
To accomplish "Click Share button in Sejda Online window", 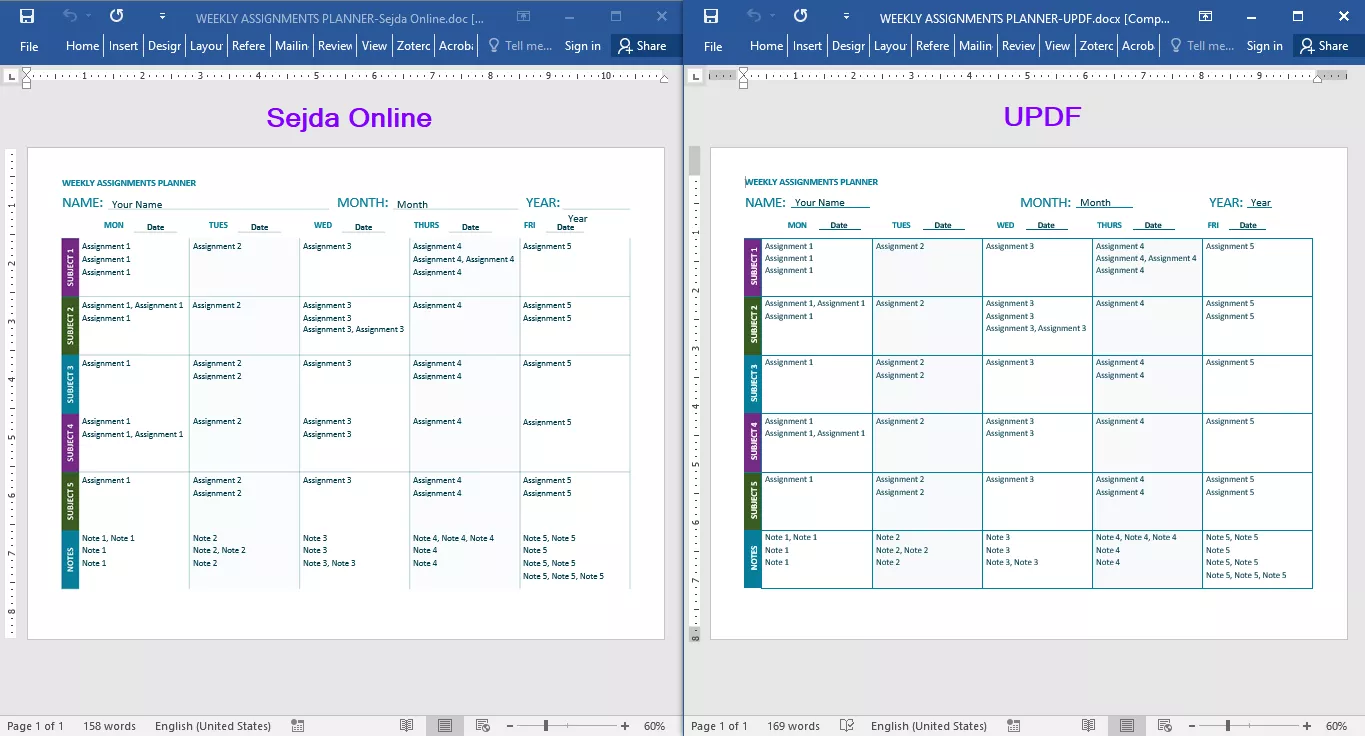I will point(642,46).
